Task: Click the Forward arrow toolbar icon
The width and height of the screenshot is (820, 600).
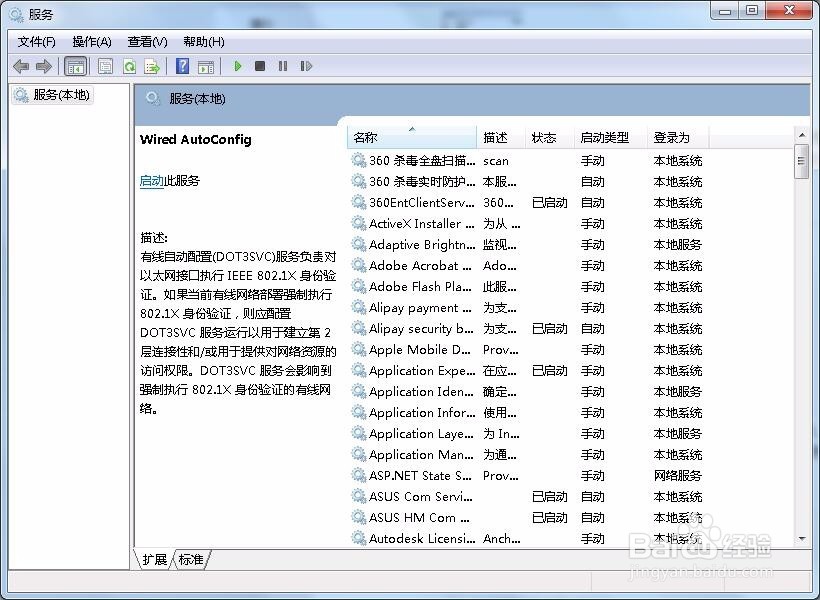Action: pyautogui.click(x=44, y=66)
